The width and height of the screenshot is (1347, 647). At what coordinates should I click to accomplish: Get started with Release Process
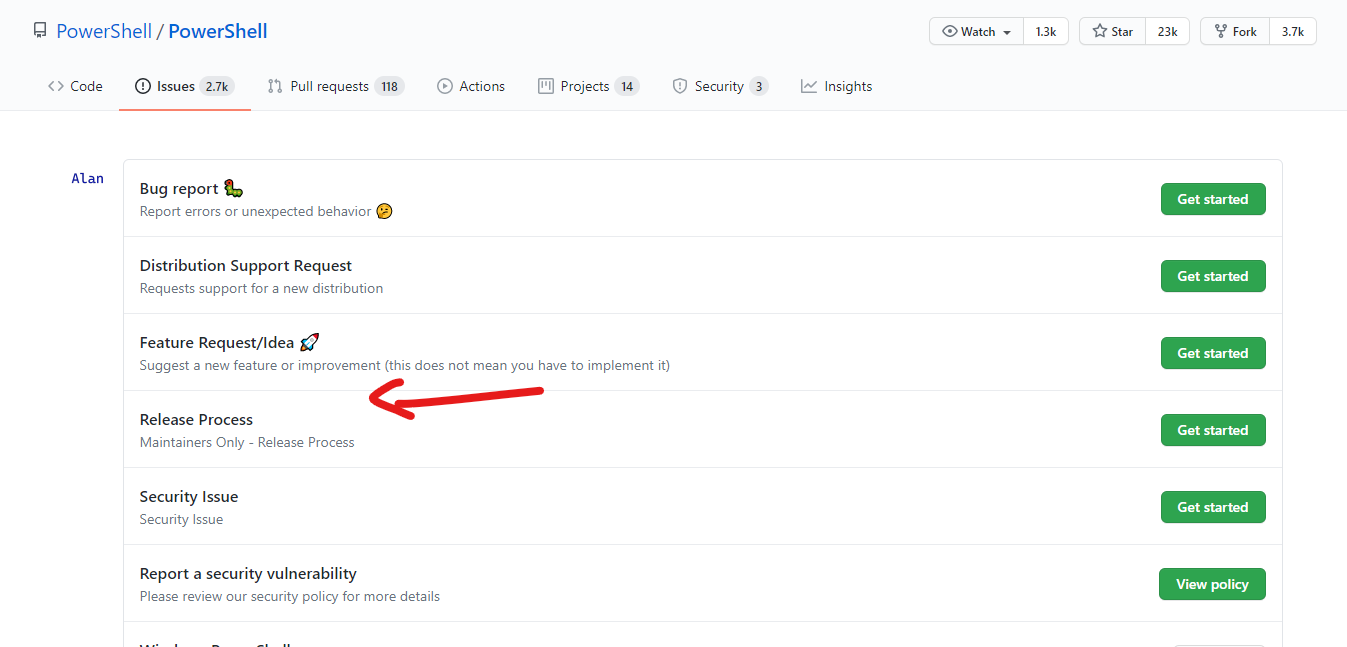[1213, 430]
